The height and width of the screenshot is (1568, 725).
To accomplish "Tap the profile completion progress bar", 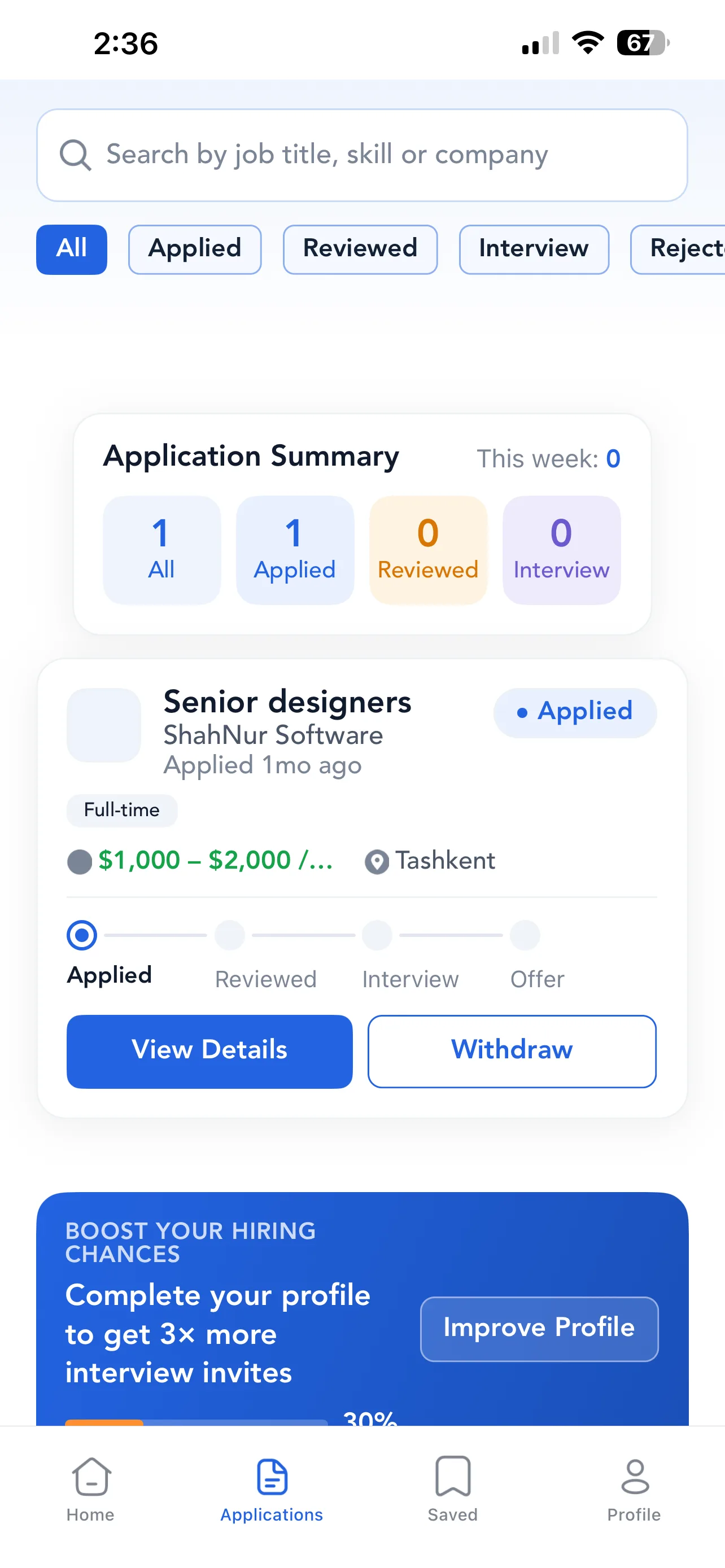I will point(196,1422).
